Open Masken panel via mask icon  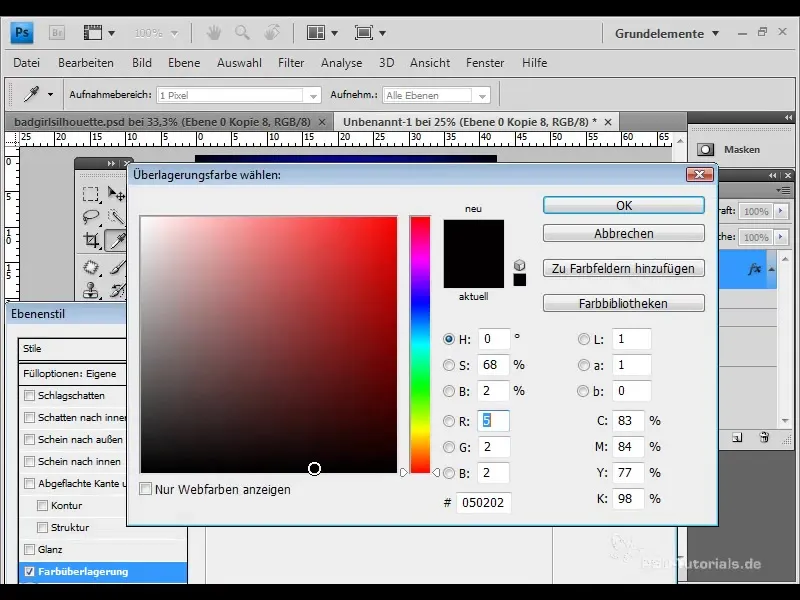click(705, 149)
